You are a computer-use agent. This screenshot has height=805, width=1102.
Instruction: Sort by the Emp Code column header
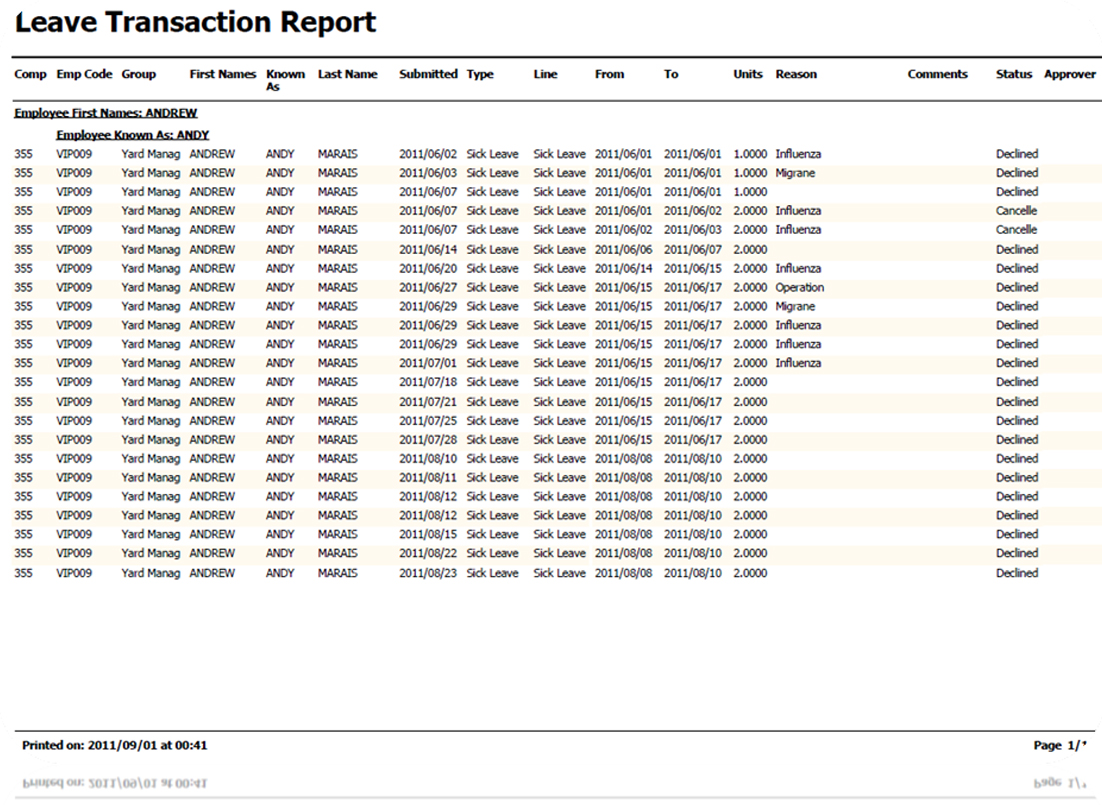click(83, 74)
